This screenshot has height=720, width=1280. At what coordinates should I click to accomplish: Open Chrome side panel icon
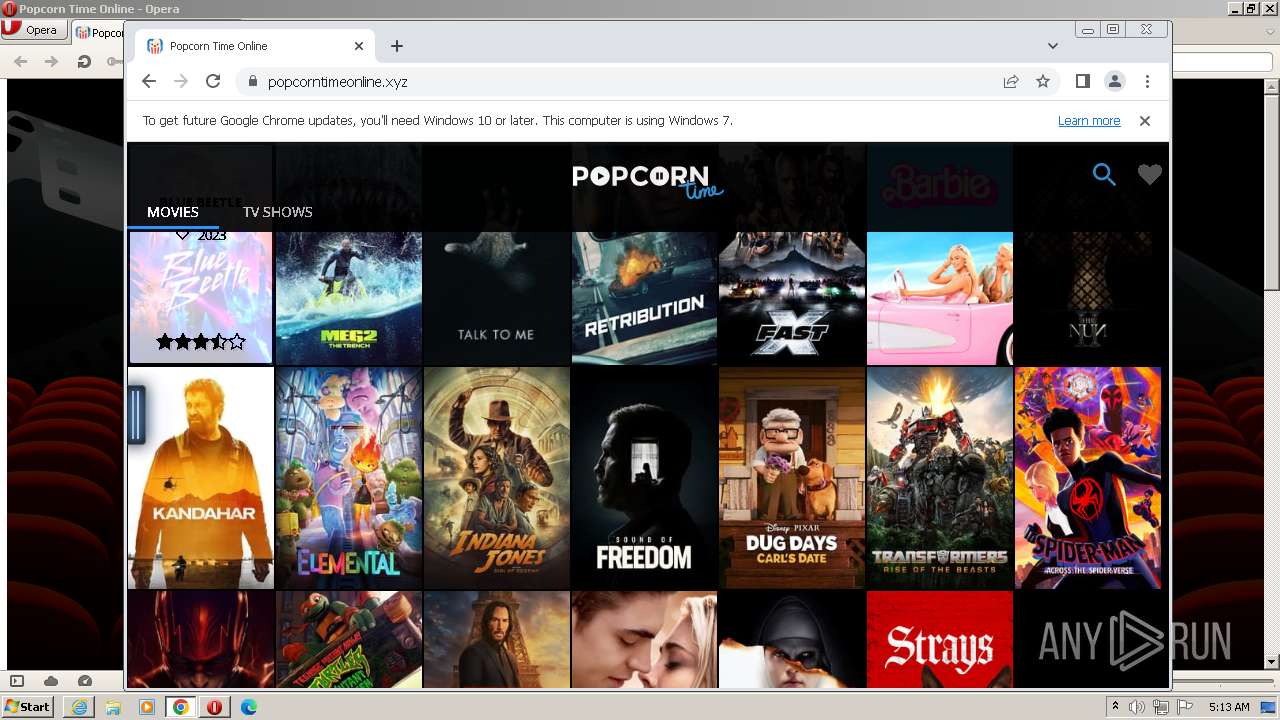pos(1082,82)
